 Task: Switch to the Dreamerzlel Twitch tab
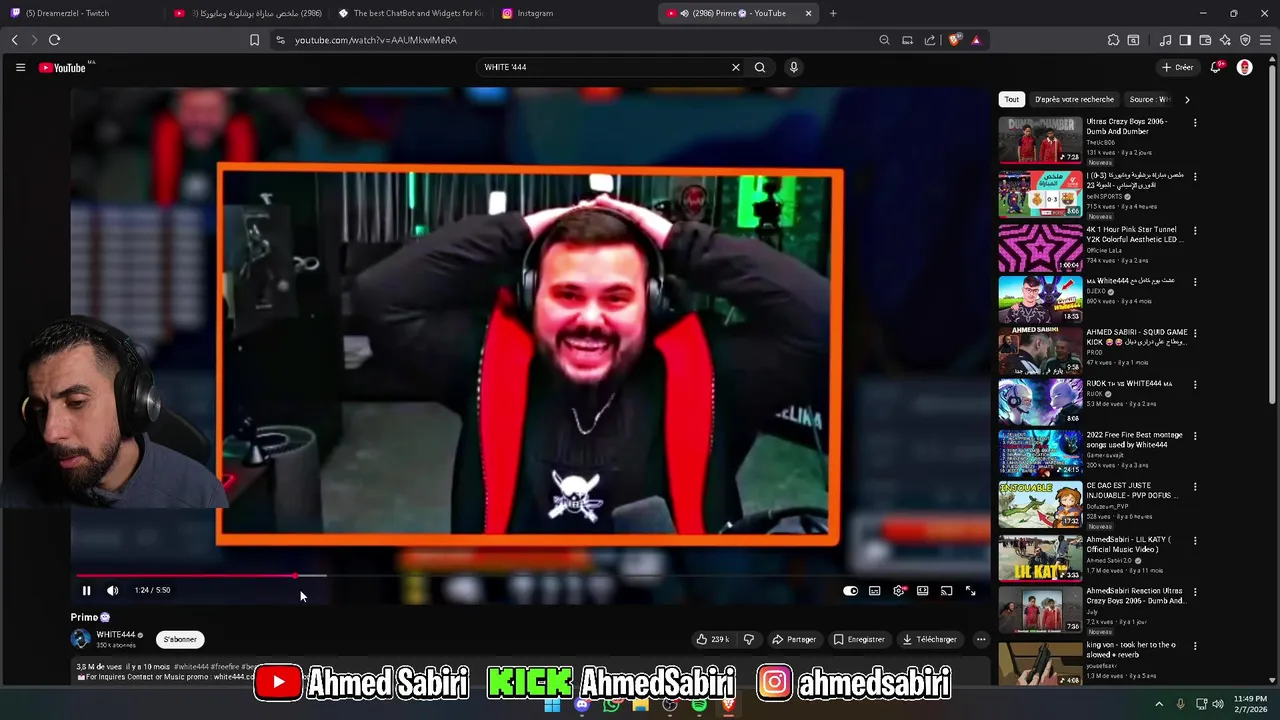point(82,13)
